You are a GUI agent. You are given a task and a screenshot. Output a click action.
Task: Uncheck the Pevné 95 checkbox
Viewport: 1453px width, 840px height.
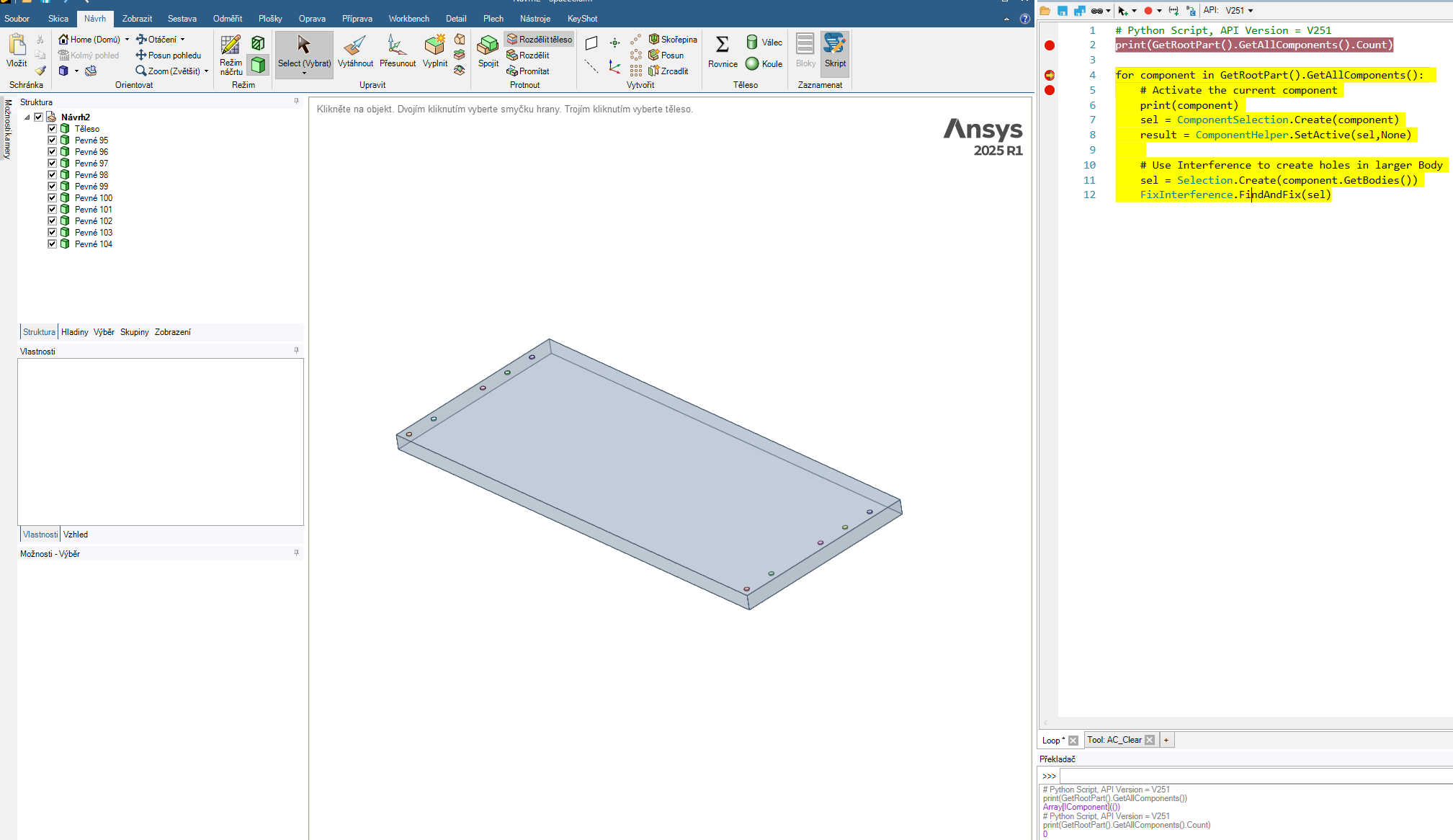tap(52, 140)
